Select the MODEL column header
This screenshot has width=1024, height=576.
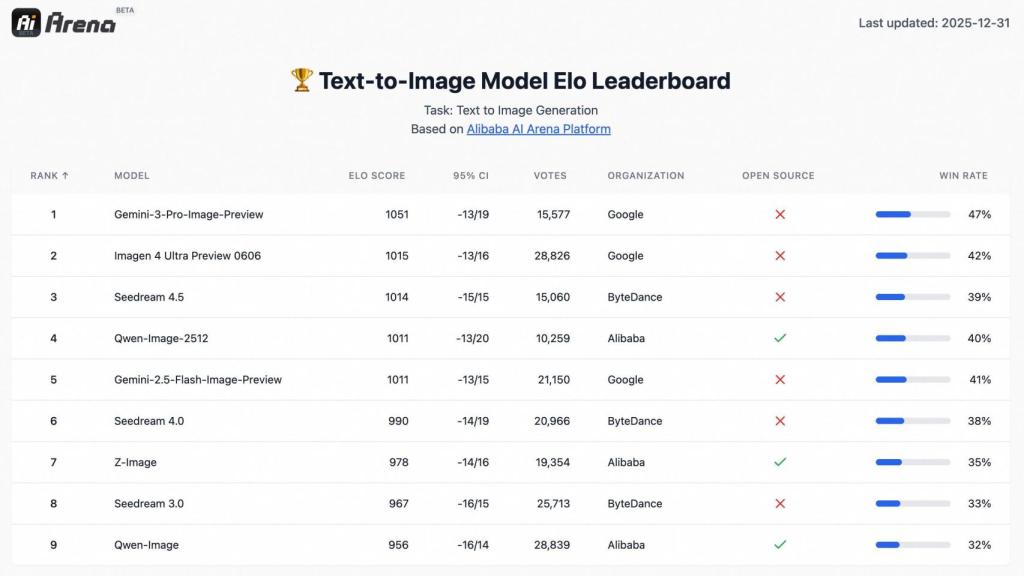(x=130, y=175)
